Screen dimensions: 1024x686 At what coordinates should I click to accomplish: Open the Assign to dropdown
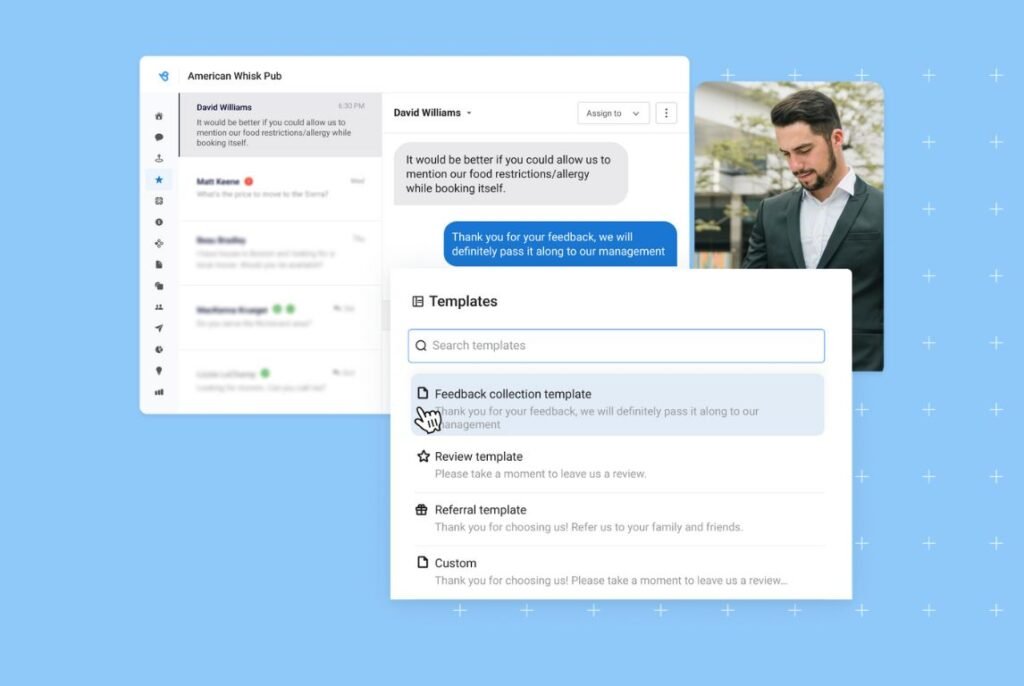coord(613,113)
